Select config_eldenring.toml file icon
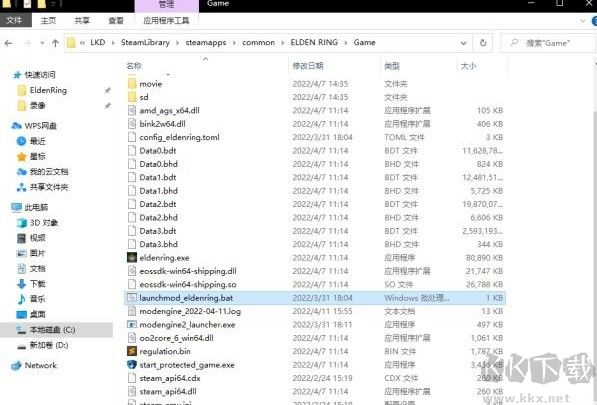Screen dimensions: 597x405 click(x=132, y=137)
